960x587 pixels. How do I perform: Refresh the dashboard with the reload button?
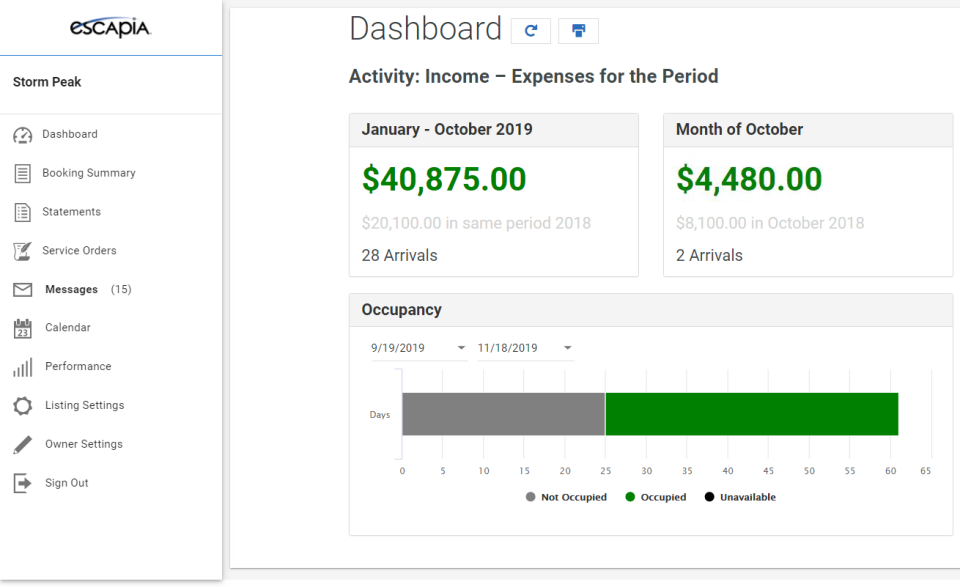pos(530,31)
